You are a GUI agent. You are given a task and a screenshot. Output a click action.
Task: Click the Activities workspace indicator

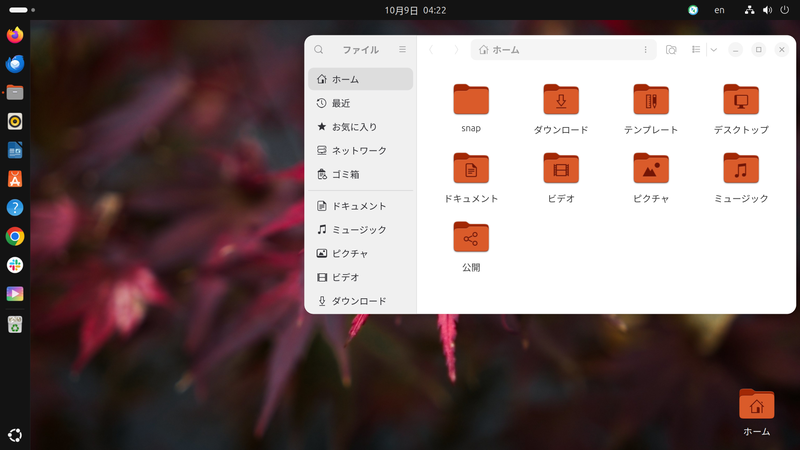pyautogui.click(x=22, y=10)
